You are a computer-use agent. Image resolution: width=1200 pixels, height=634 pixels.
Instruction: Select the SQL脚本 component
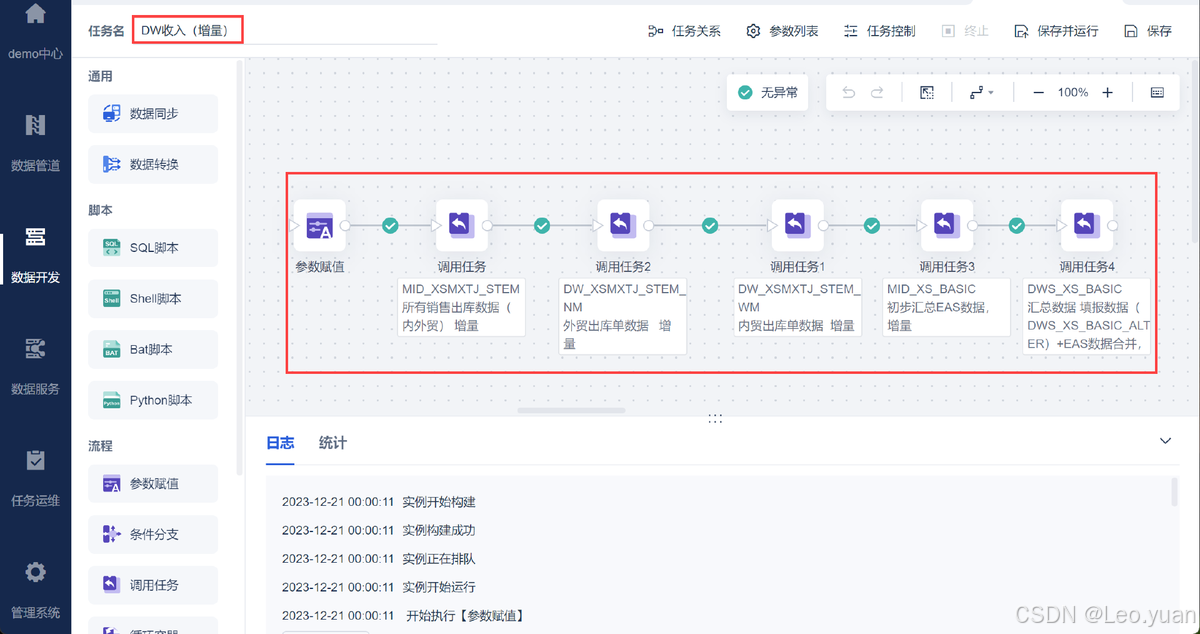(x=153, y=247)
